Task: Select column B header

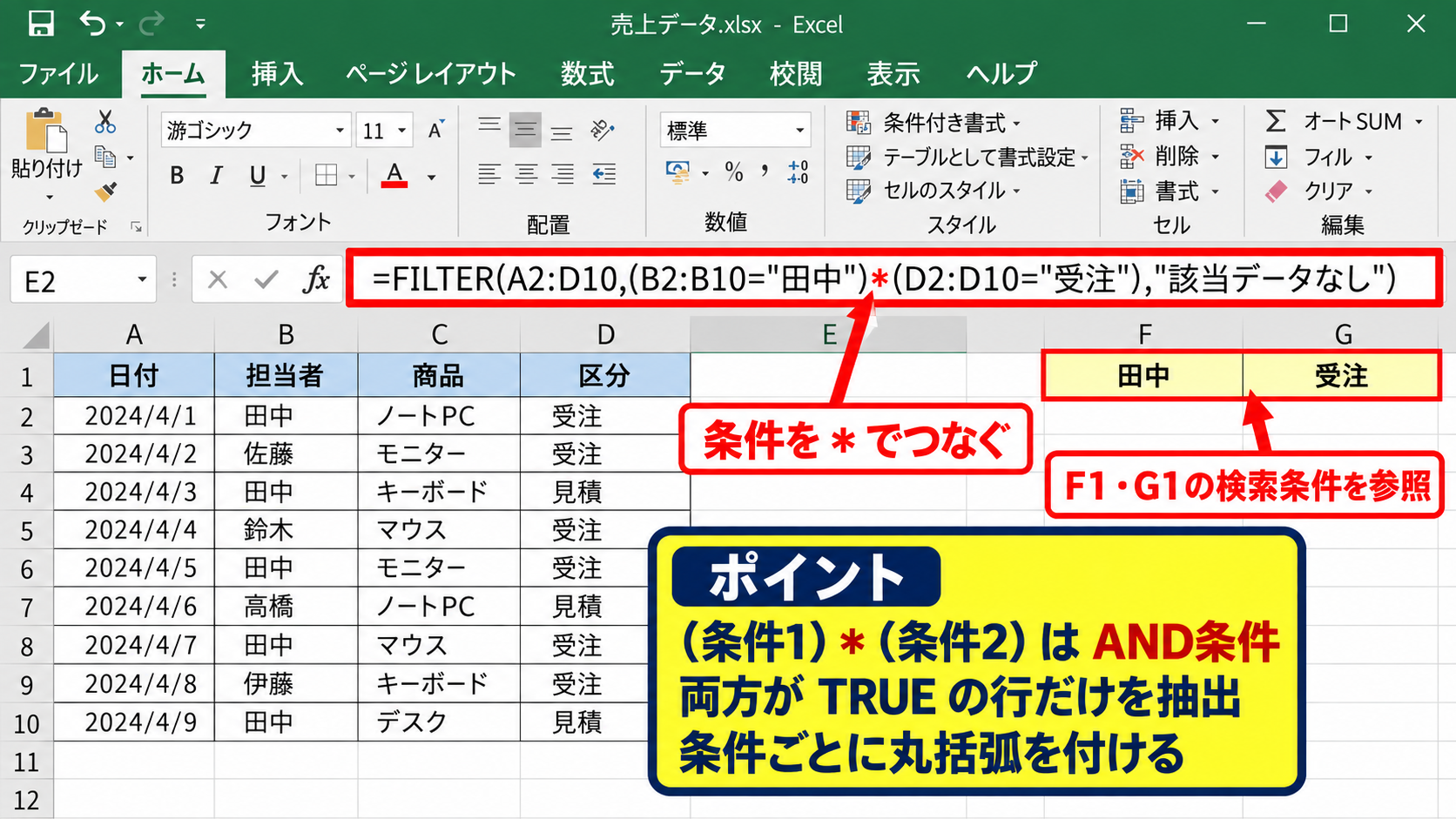Action: pos(286,334)
